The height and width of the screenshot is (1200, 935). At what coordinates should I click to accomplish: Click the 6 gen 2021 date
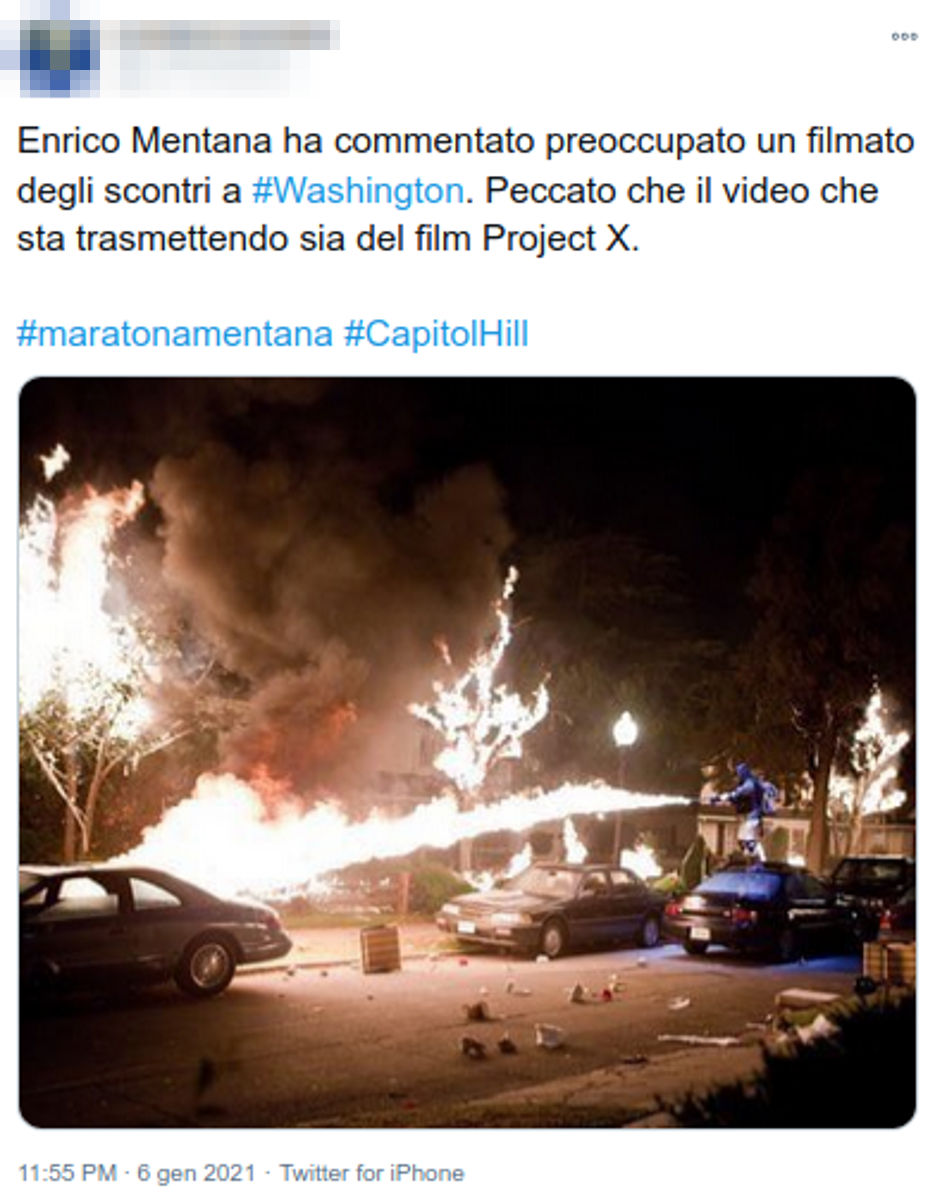coord(197,1172)
